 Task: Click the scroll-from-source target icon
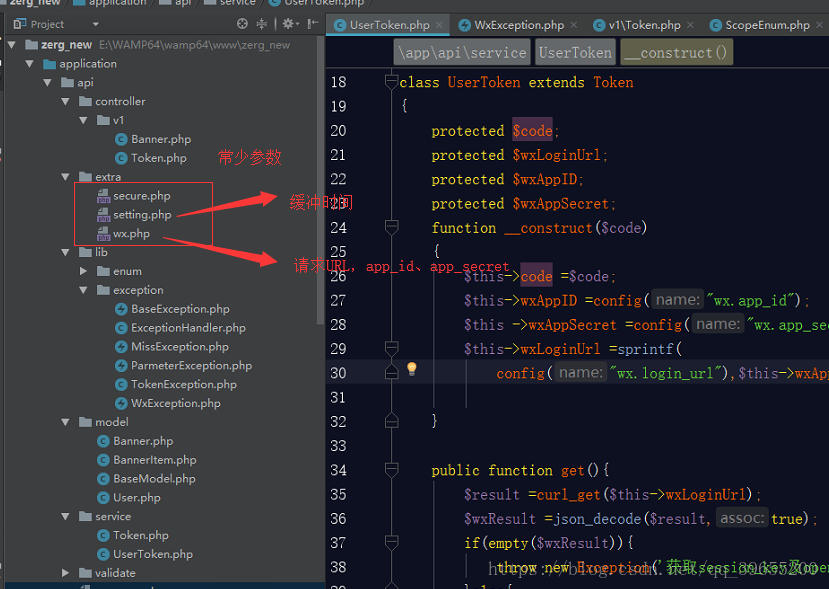click(x=242, y=23)
